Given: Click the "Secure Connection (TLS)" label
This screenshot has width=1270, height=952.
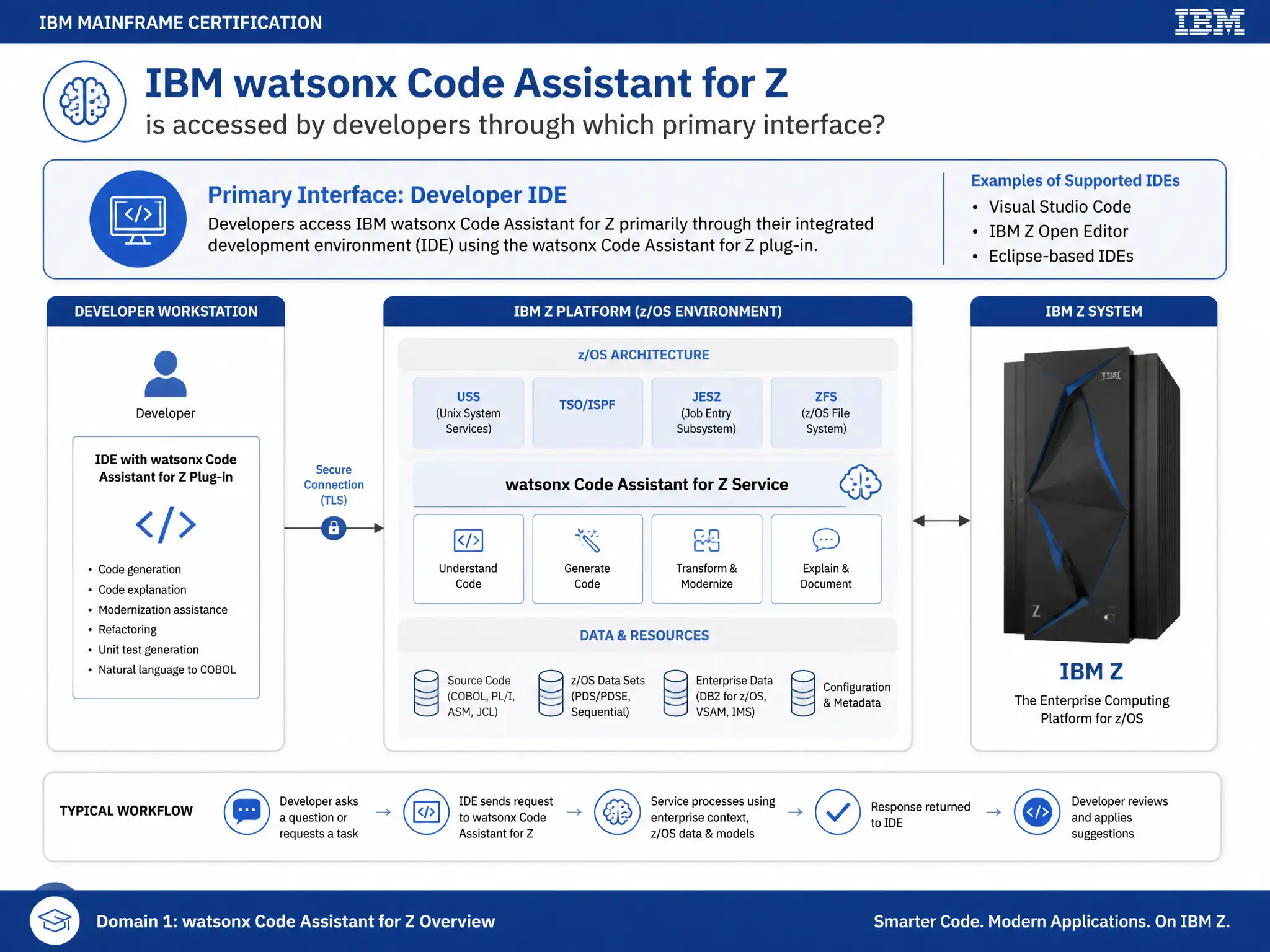Looking at the screenshot, I should (x=334, y=485).
